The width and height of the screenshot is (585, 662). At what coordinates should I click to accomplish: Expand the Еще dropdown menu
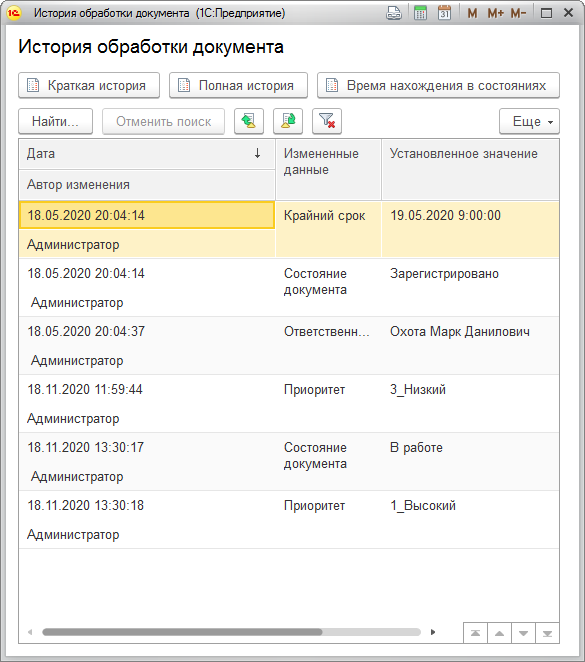click(529, 121)
